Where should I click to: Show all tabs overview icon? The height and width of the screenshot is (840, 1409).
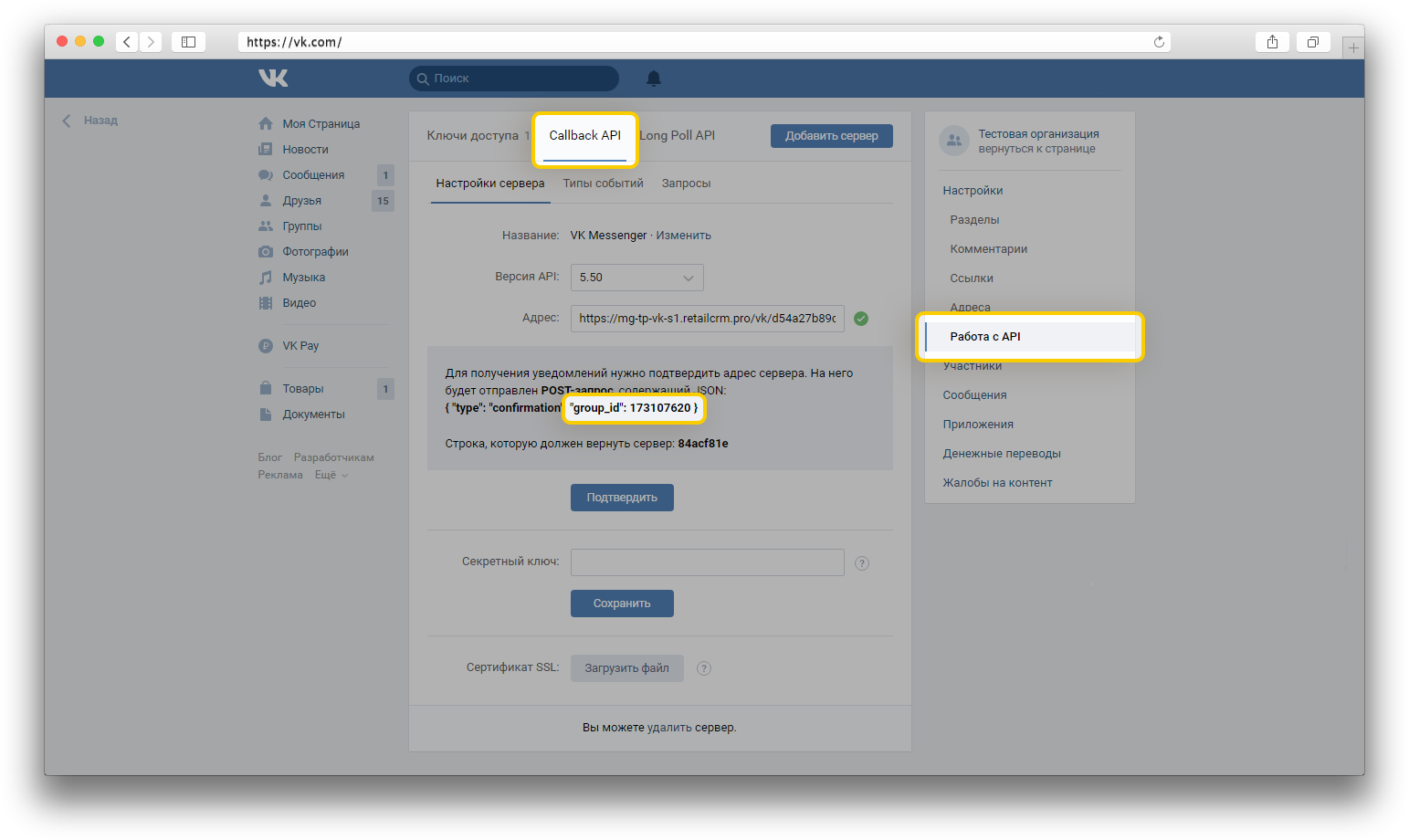1312,42
